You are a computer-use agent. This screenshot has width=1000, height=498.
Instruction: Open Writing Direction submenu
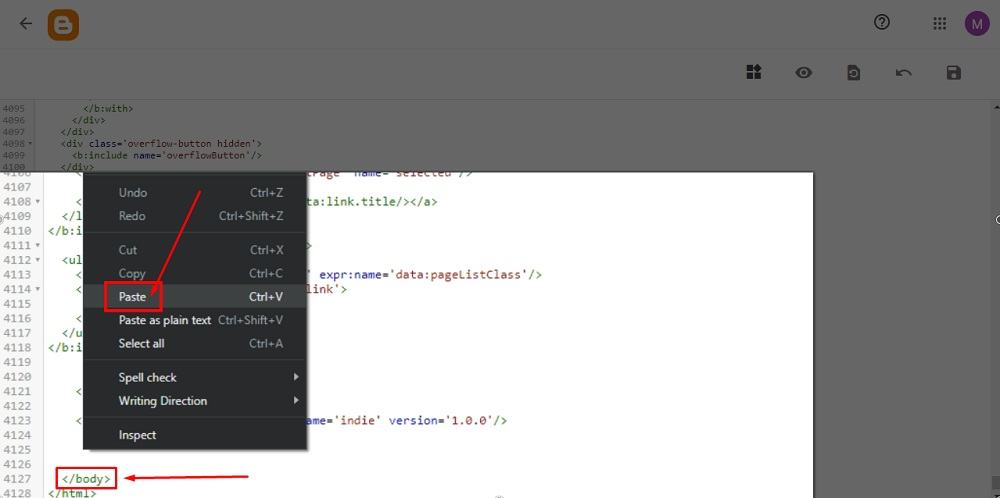coord(195,401)
